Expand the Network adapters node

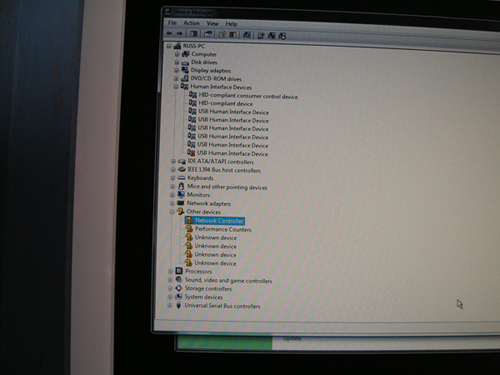(x=172, y=203)
